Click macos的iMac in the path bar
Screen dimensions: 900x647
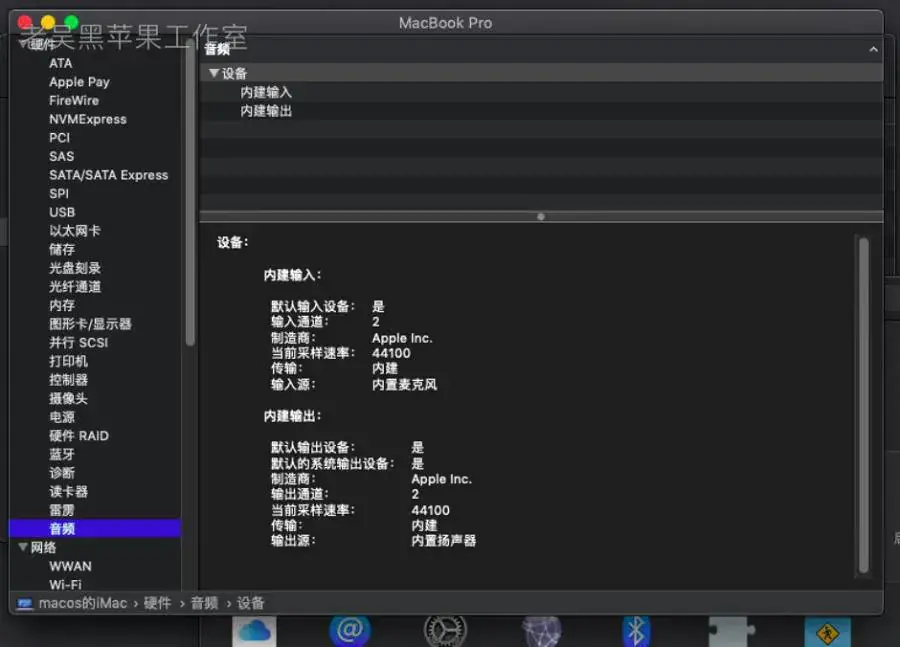(x=83, y=603)
